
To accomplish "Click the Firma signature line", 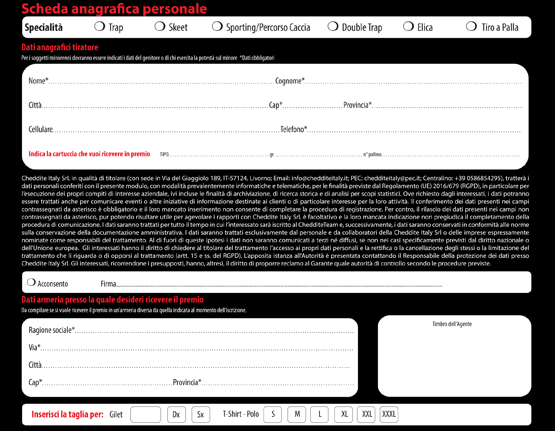I will (279, 284).
